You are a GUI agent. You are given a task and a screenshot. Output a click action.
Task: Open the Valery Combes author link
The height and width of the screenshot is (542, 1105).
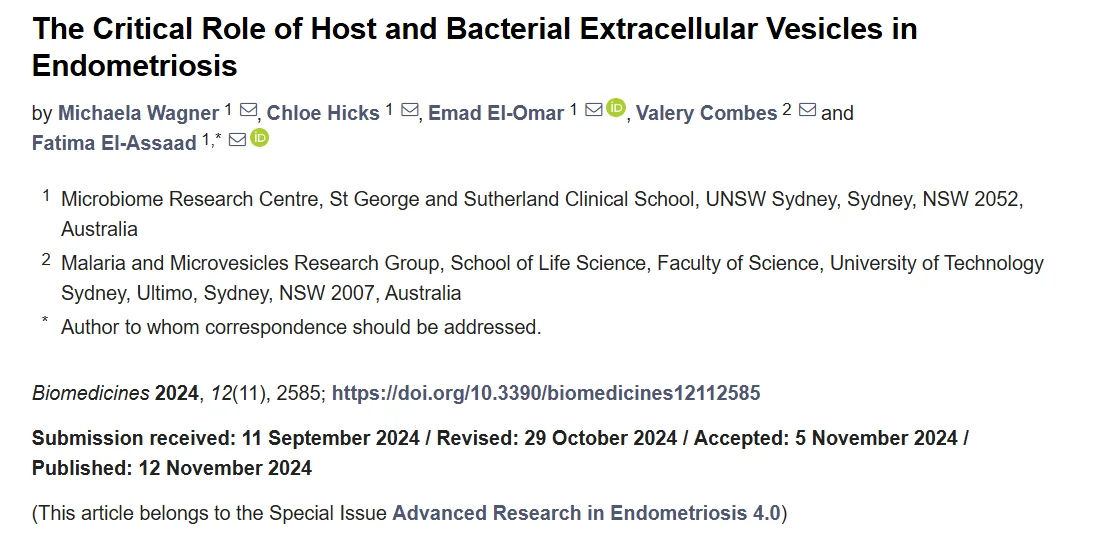(x=706, y=113)
